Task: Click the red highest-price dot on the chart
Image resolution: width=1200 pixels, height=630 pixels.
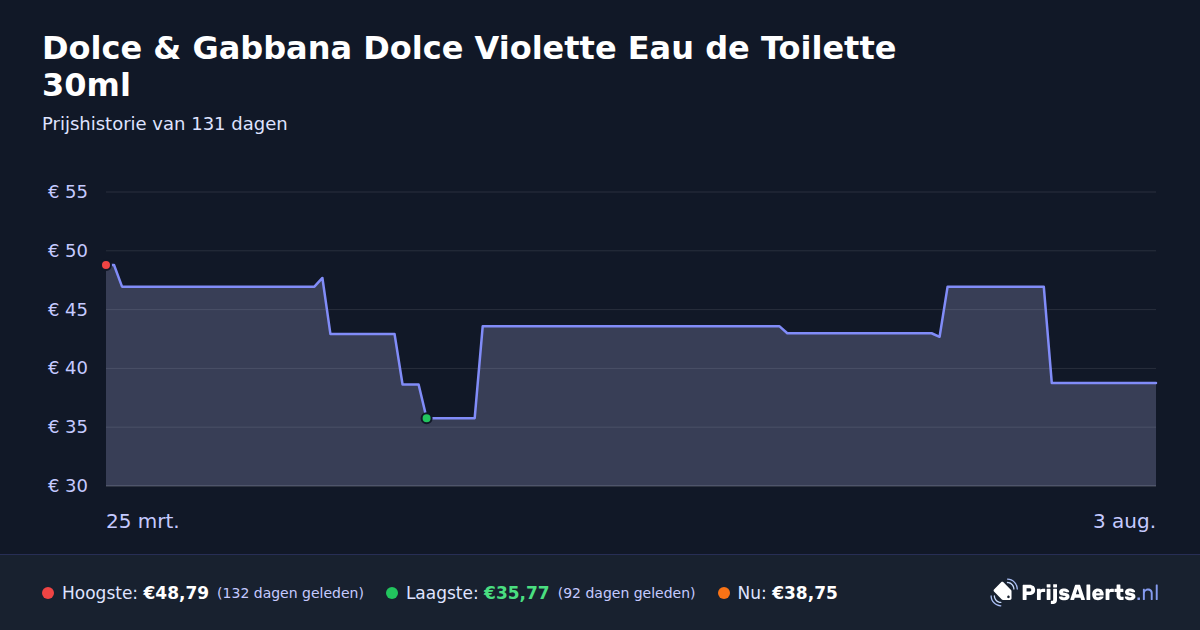Action: pyautogui.click(x=106, y=265)
